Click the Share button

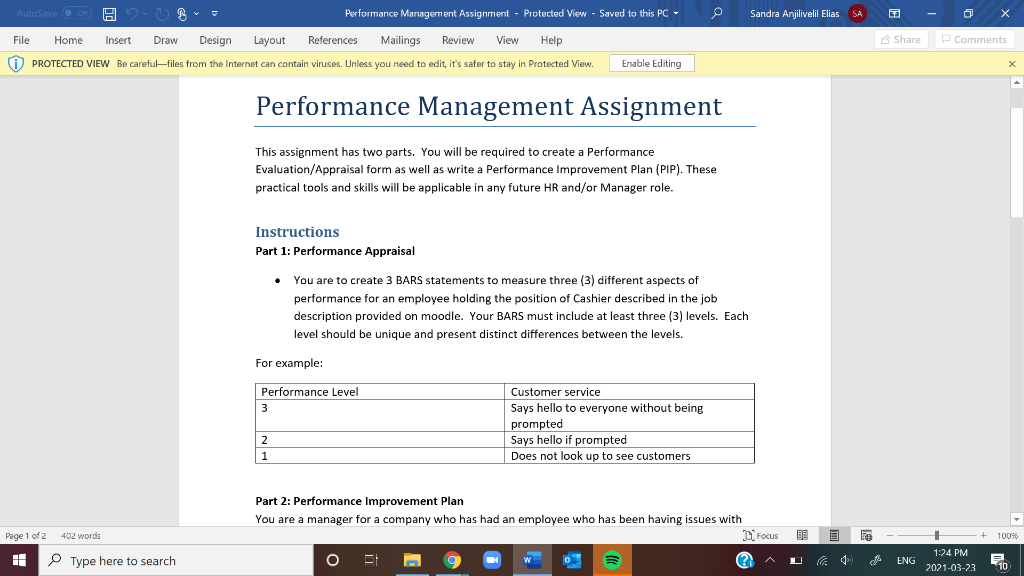[x=899, y=38]
